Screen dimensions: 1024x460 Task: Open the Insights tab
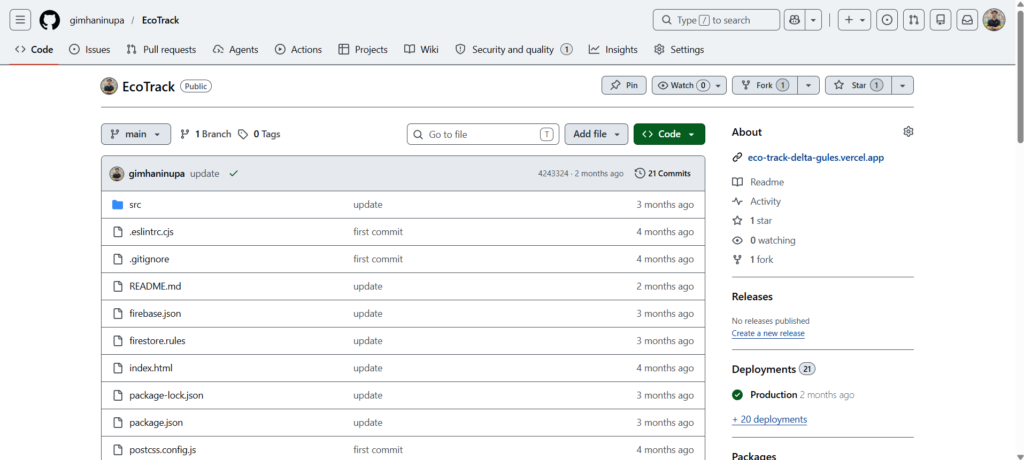tap(613, 50)
